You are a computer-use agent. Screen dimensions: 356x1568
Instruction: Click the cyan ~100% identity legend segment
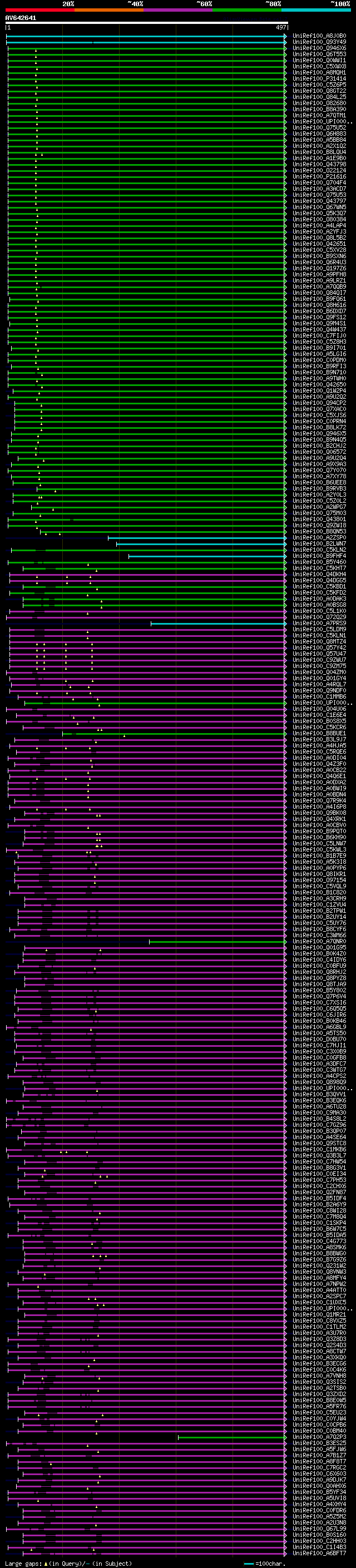point(316,10)
